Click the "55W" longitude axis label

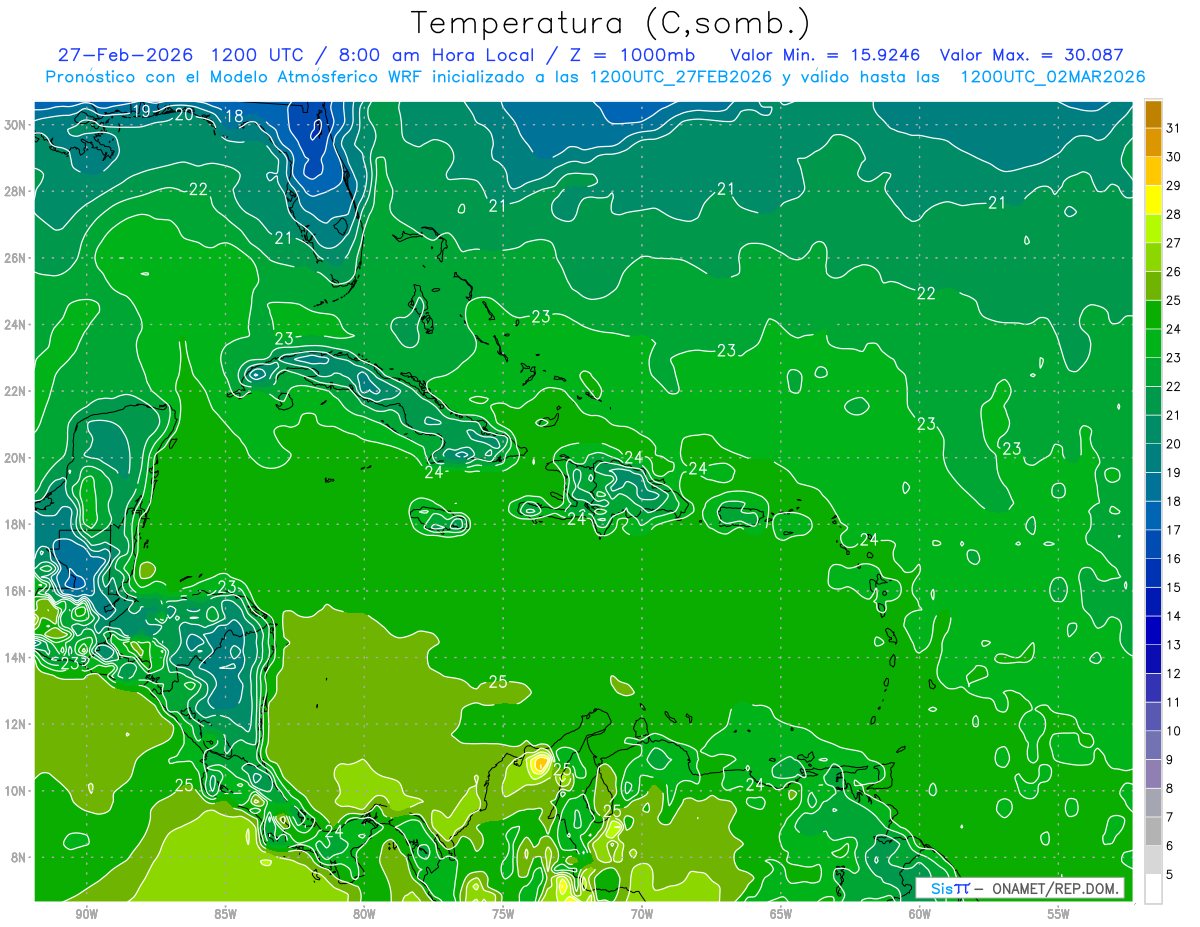coord(1059,915)
